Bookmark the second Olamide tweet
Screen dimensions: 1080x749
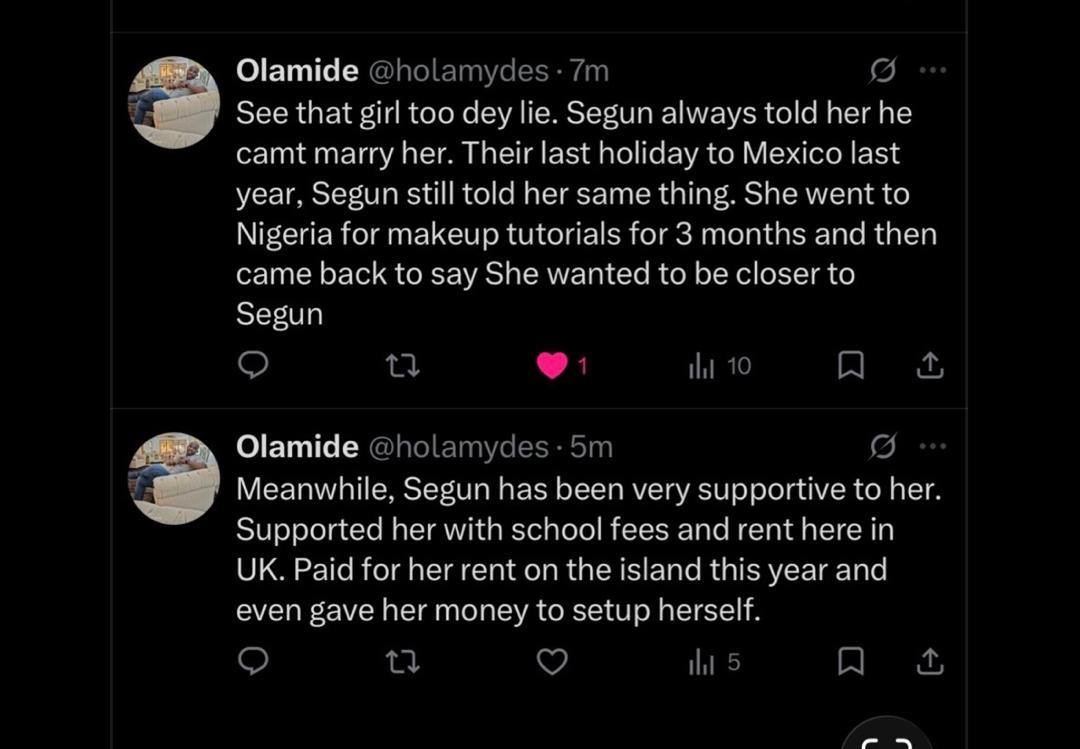850,661
